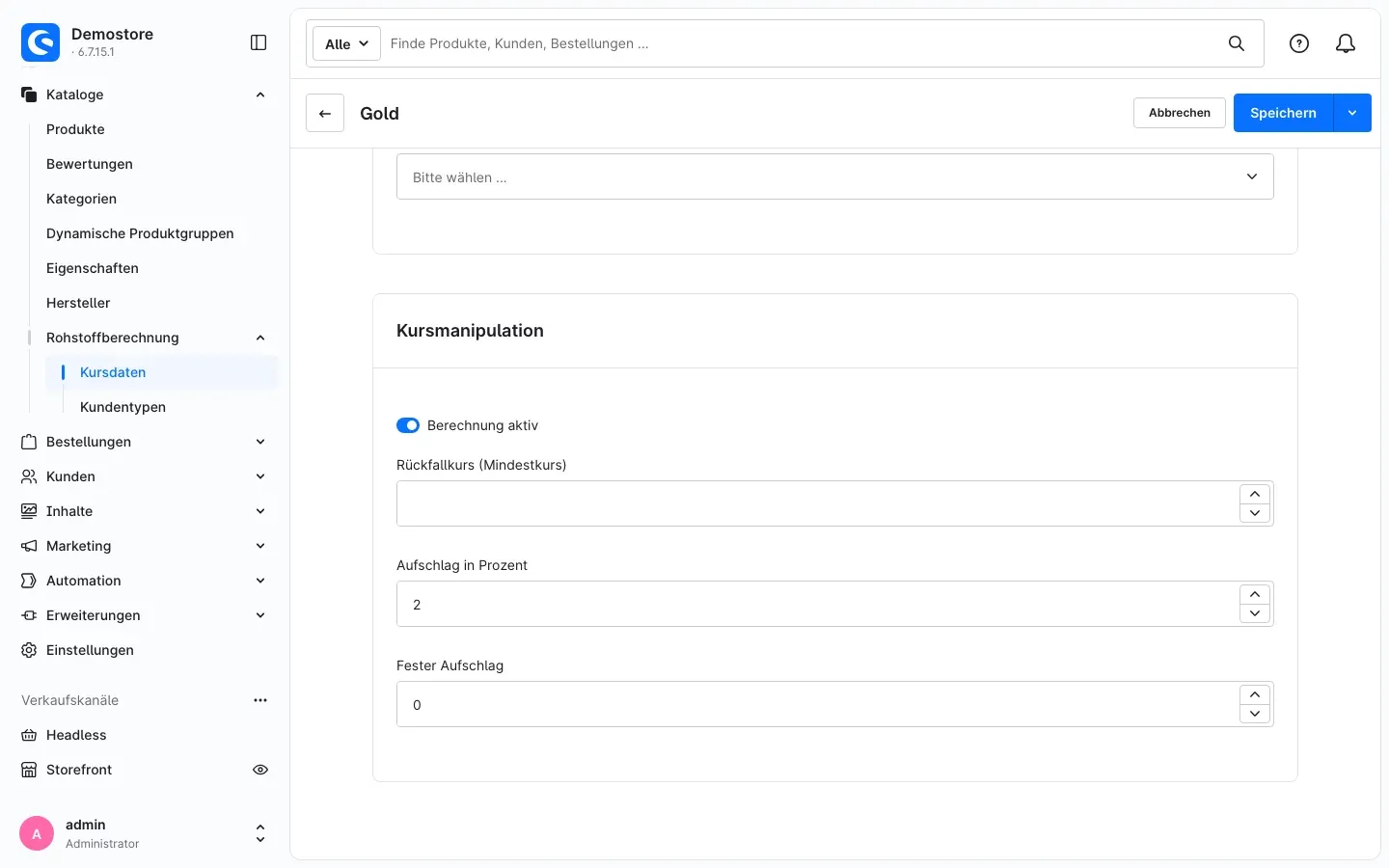This screenshot has width=1389, height=868.
Task: Open Verkaufskanäle three-dot menu
Action: [x=260, y=700]
